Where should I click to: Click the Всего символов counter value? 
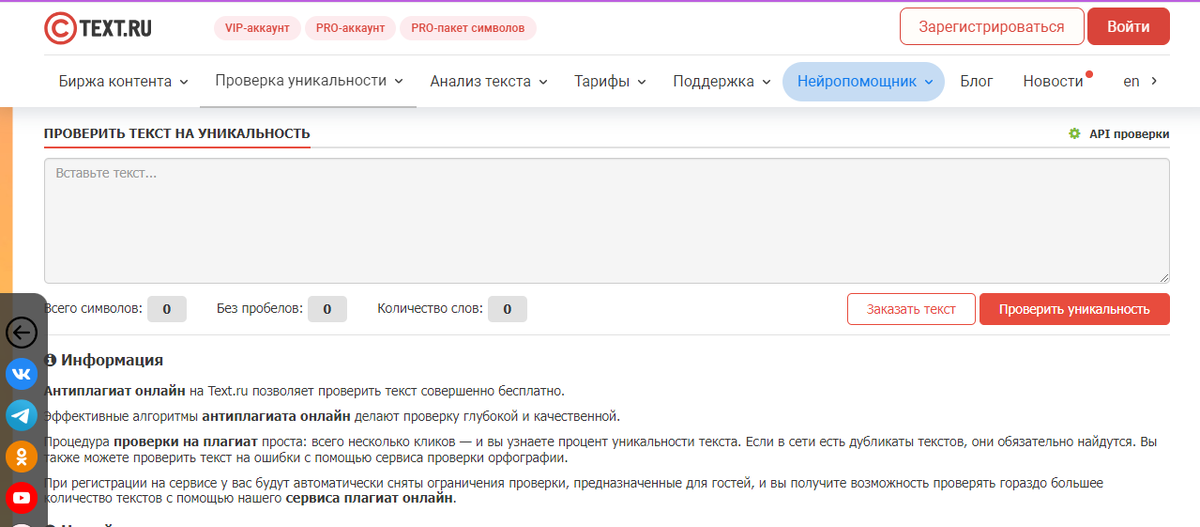click(x=167, y=309)
